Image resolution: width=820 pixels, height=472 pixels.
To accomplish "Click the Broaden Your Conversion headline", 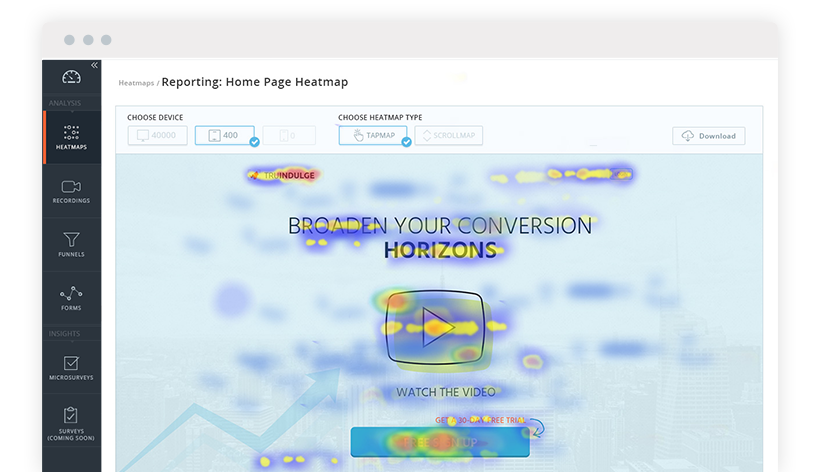I will click(x=440, y=226).
